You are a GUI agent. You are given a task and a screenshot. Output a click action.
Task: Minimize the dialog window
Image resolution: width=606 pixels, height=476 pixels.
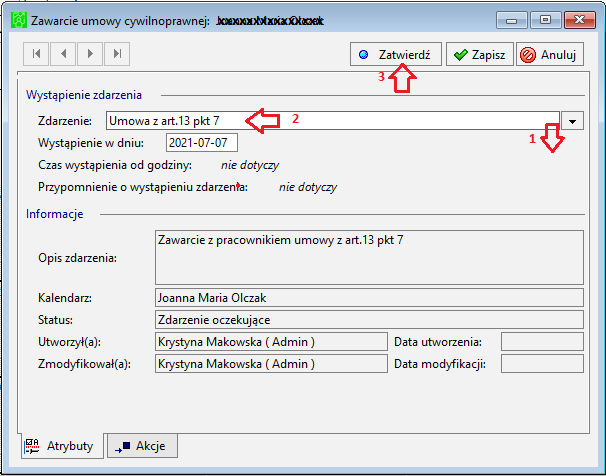pyautogui.click(x=511, y=20)
